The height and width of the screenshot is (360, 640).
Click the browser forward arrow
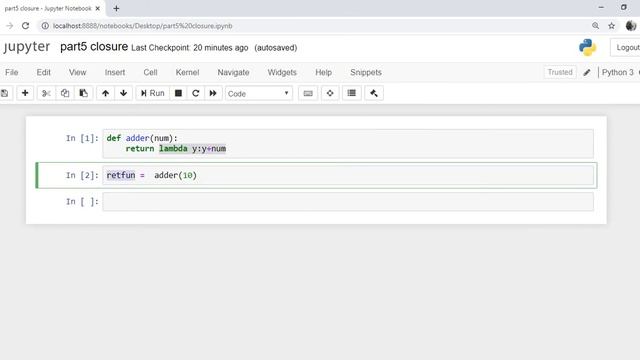click(9, 26)
